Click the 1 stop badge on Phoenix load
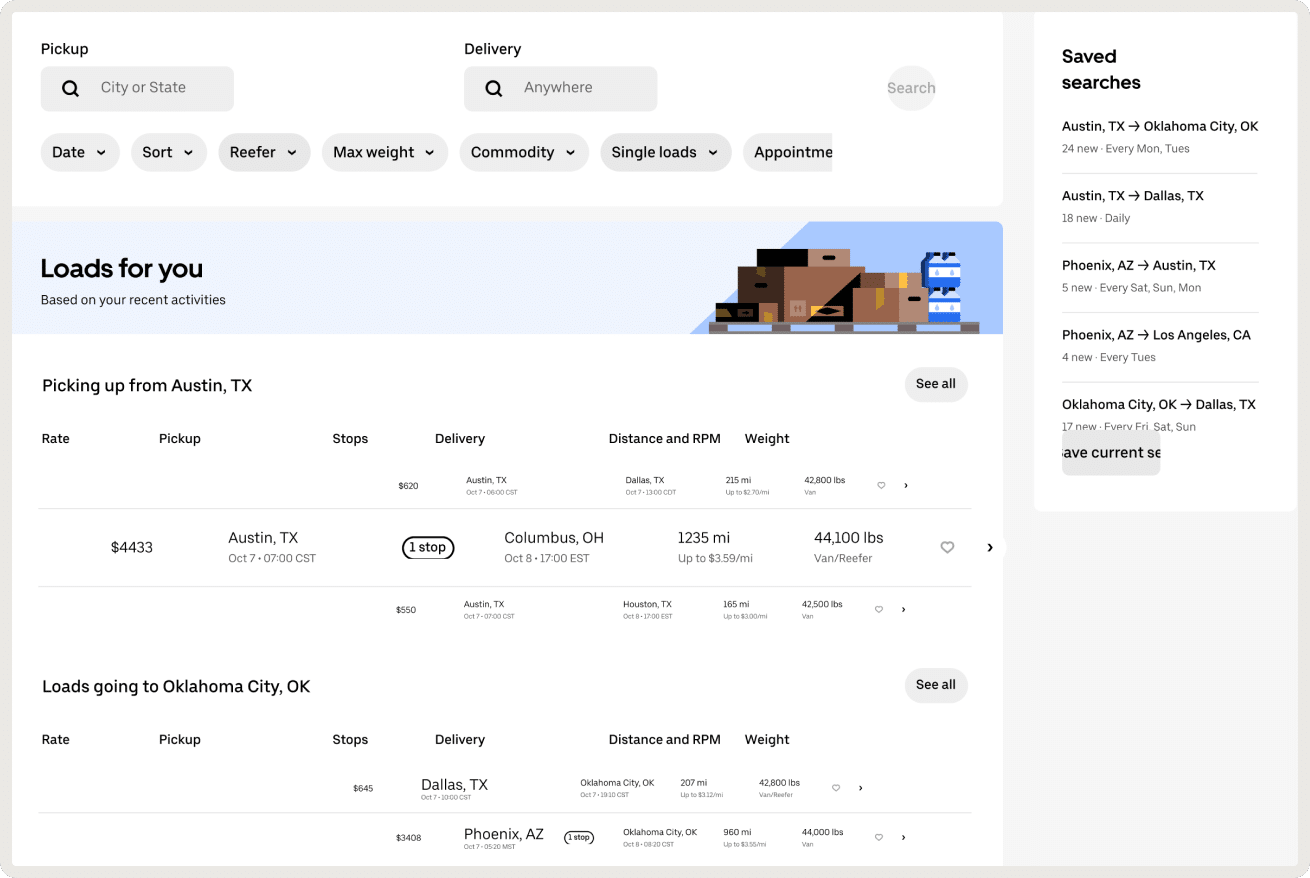The width and height of the screenshot is (1310, 878). coord(579,837)
